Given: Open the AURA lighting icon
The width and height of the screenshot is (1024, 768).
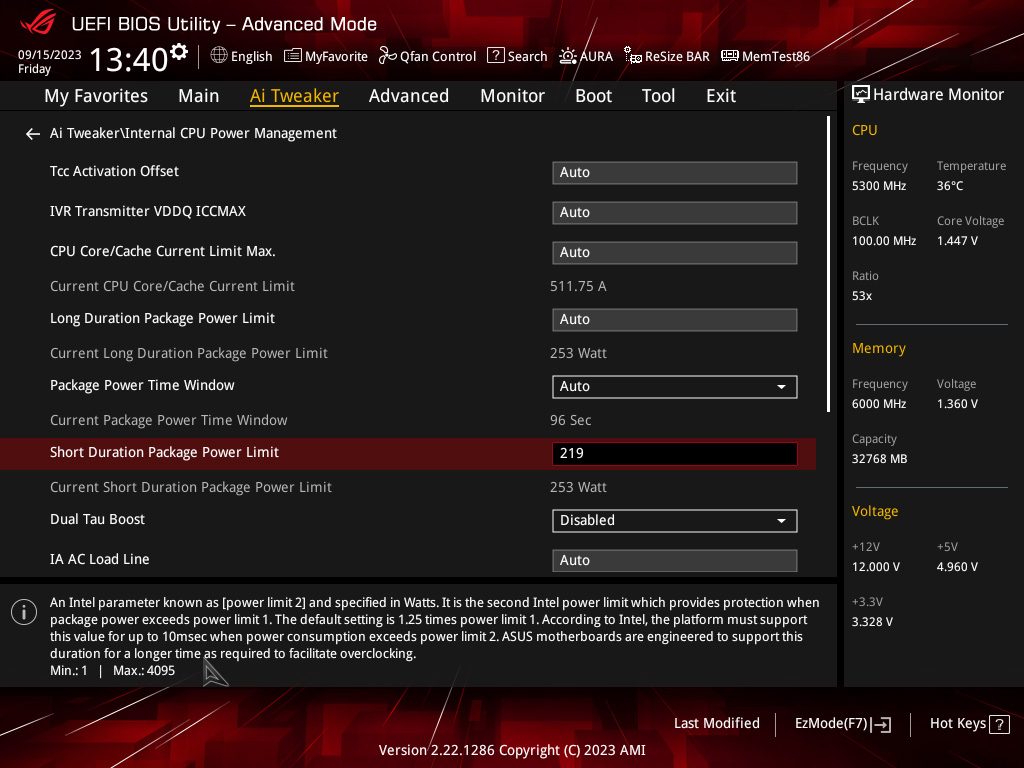Looking at the screenshot, I should [x=568, y=56].
